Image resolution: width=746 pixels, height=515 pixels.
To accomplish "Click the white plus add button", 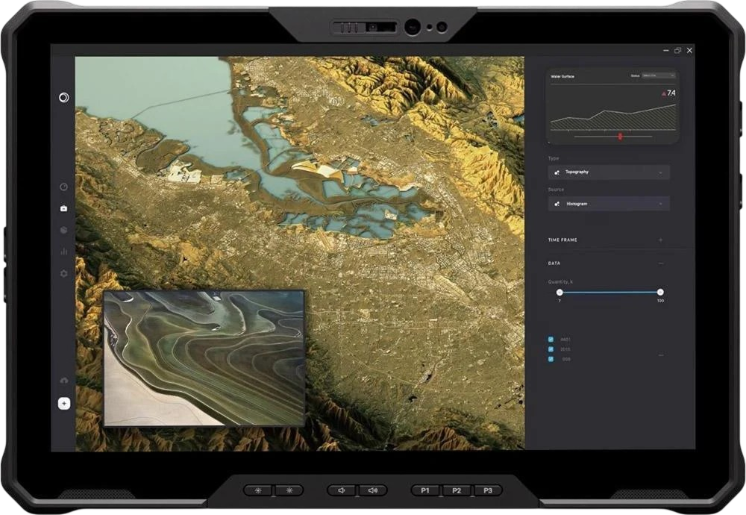I will click(x=64, y=404).
